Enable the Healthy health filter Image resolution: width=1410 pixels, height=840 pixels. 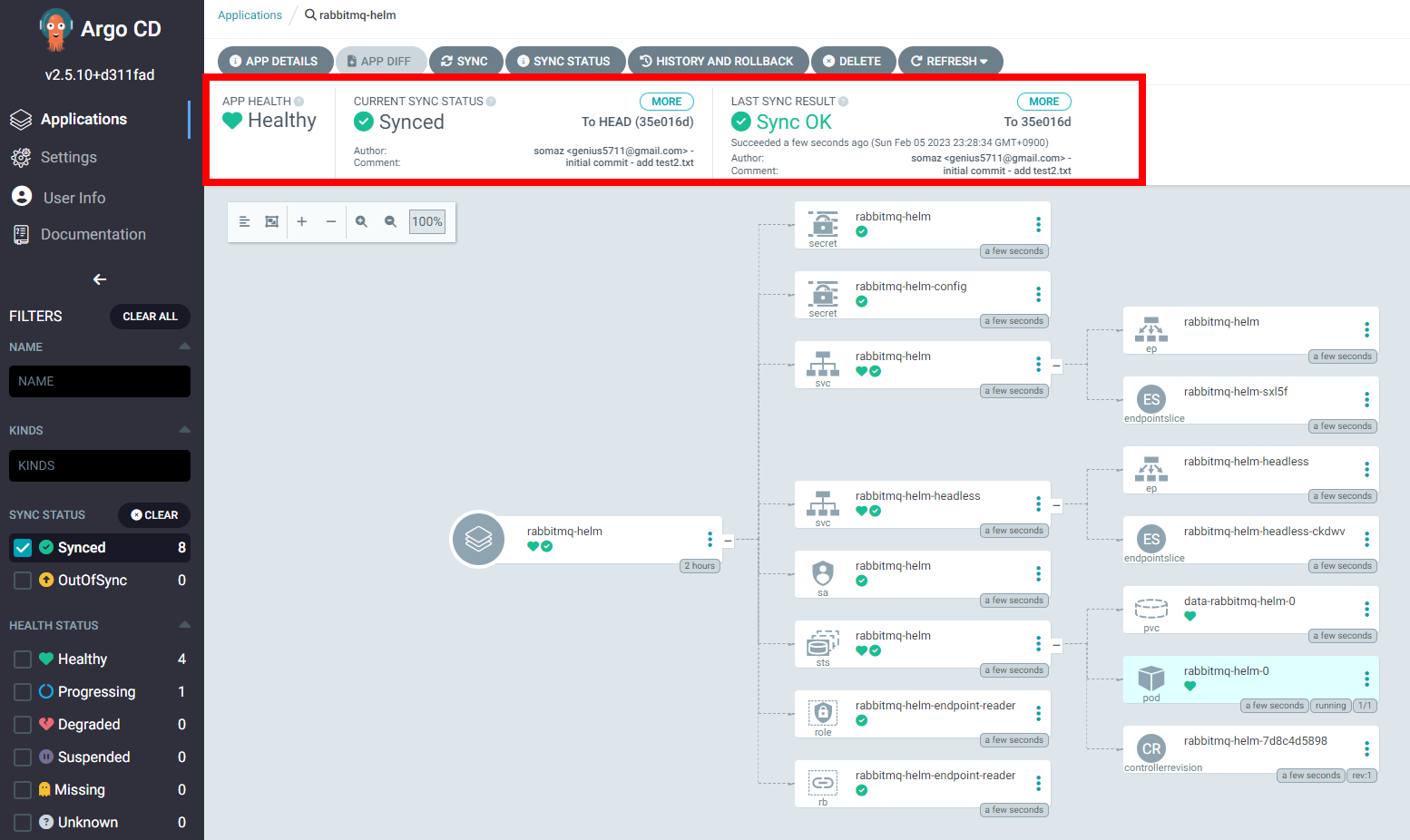(x=23, y=659)
